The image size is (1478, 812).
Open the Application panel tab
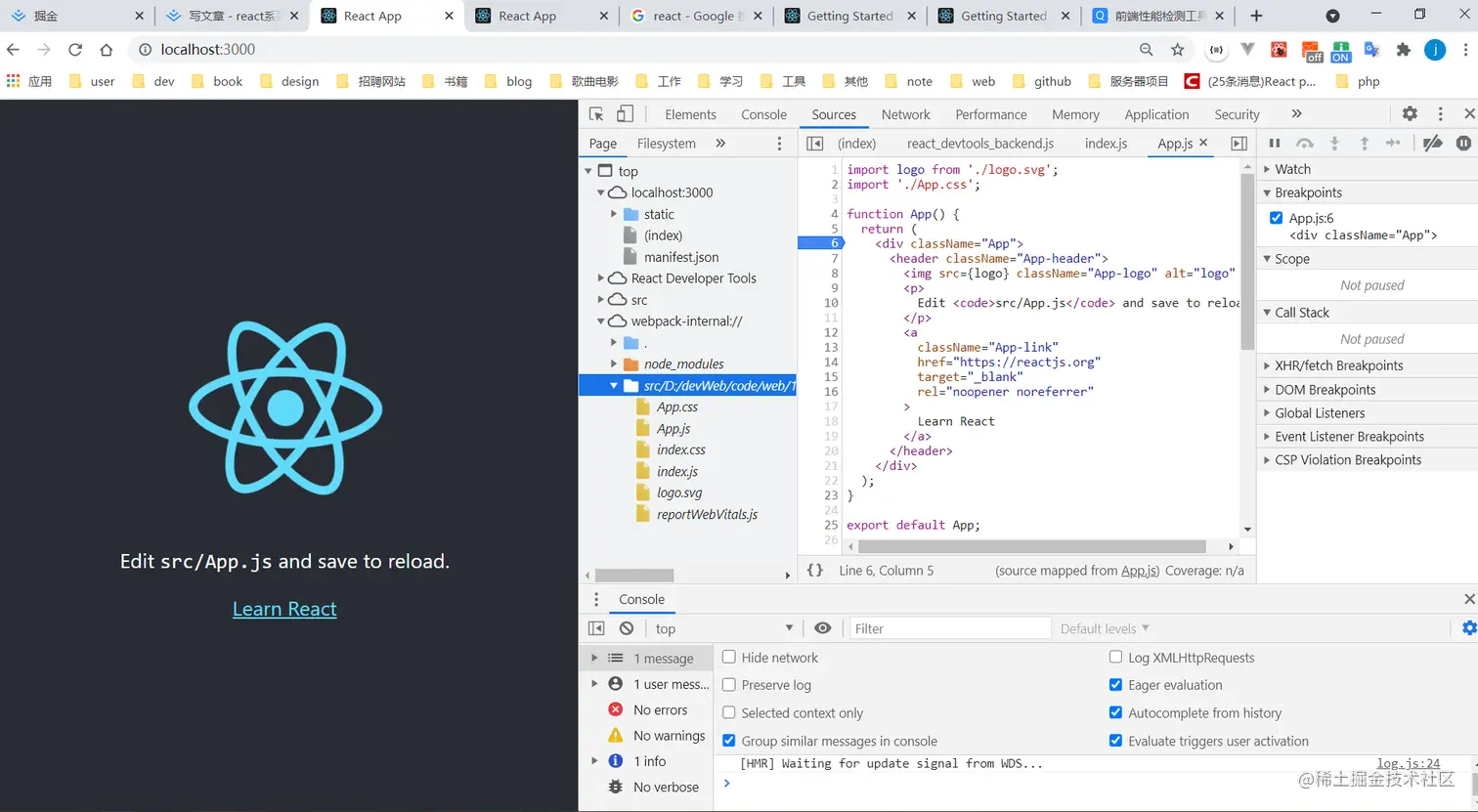click(1156, 114)
